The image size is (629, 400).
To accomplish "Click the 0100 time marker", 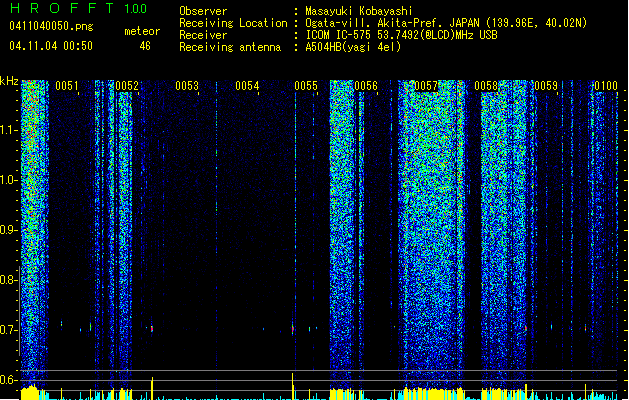I will [606, 86].
